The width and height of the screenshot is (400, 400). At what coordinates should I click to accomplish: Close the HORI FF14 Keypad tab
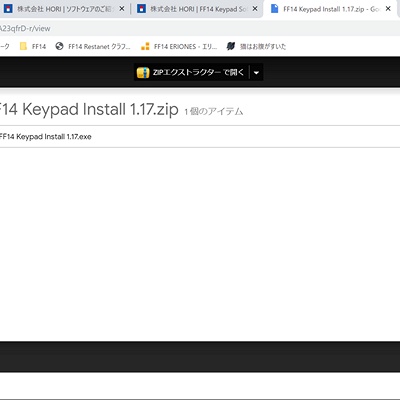[x=255, y=9]
